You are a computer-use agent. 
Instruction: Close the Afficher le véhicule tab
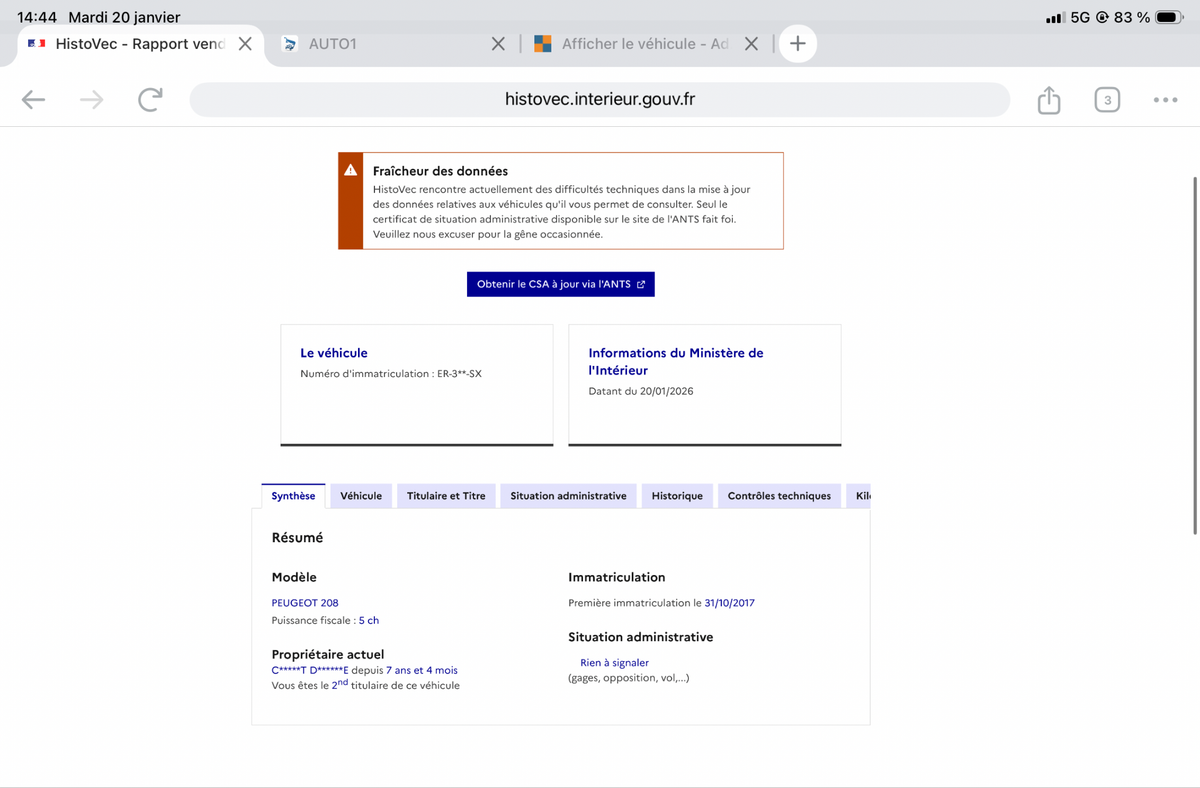pos(752,44)
